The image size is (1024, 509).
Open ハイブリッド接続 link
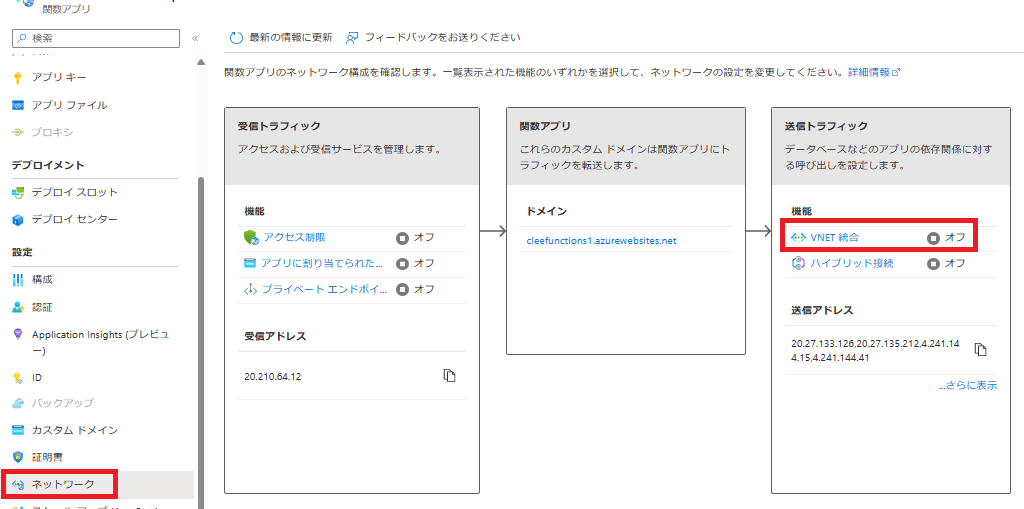(852, 263)
